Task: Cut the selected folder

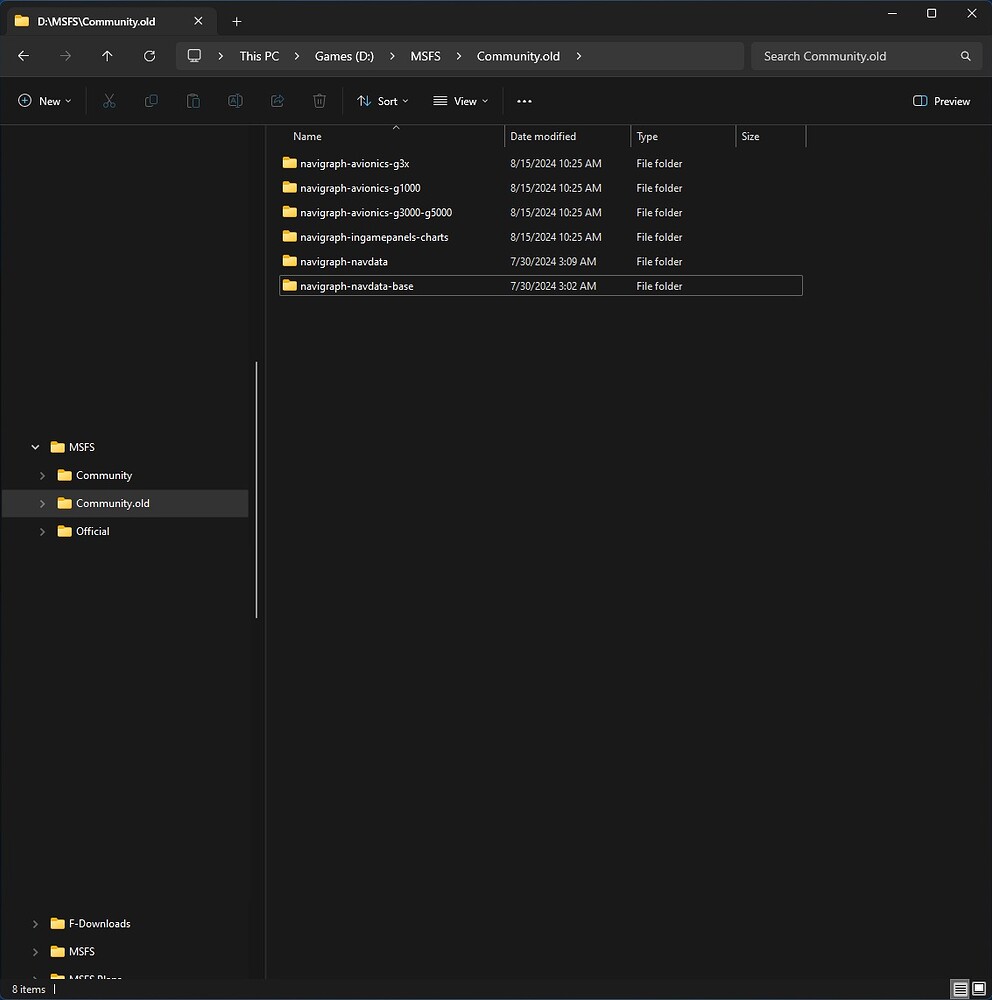Action: coord(109,101)
